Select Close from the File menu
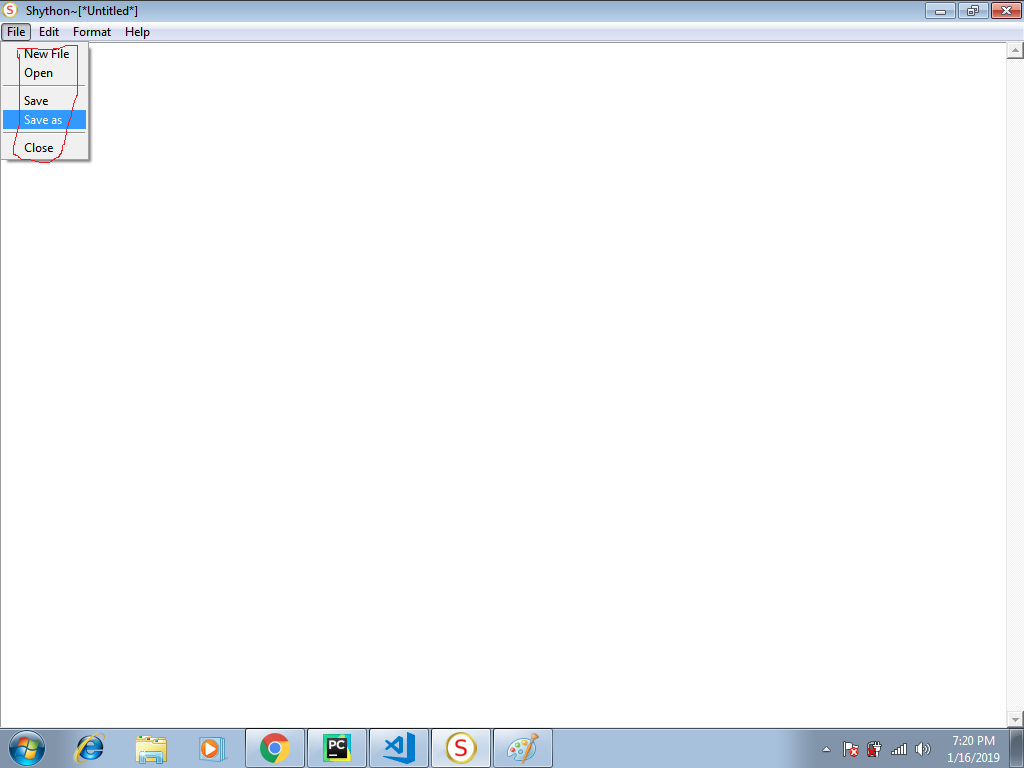The width and height of the screenshot is (1024, 768). [38, 148]
